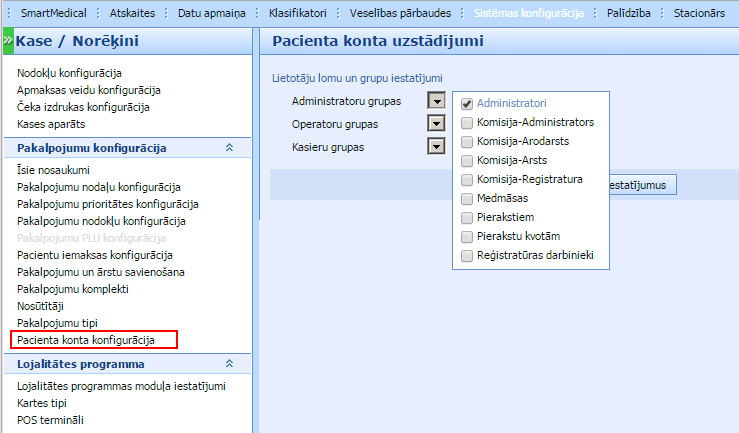Open the Operatoru grupas dropdown
Image resolution: width=739 pixels, height=433 pixels.
pyautogui.click(x=435, y=124)
